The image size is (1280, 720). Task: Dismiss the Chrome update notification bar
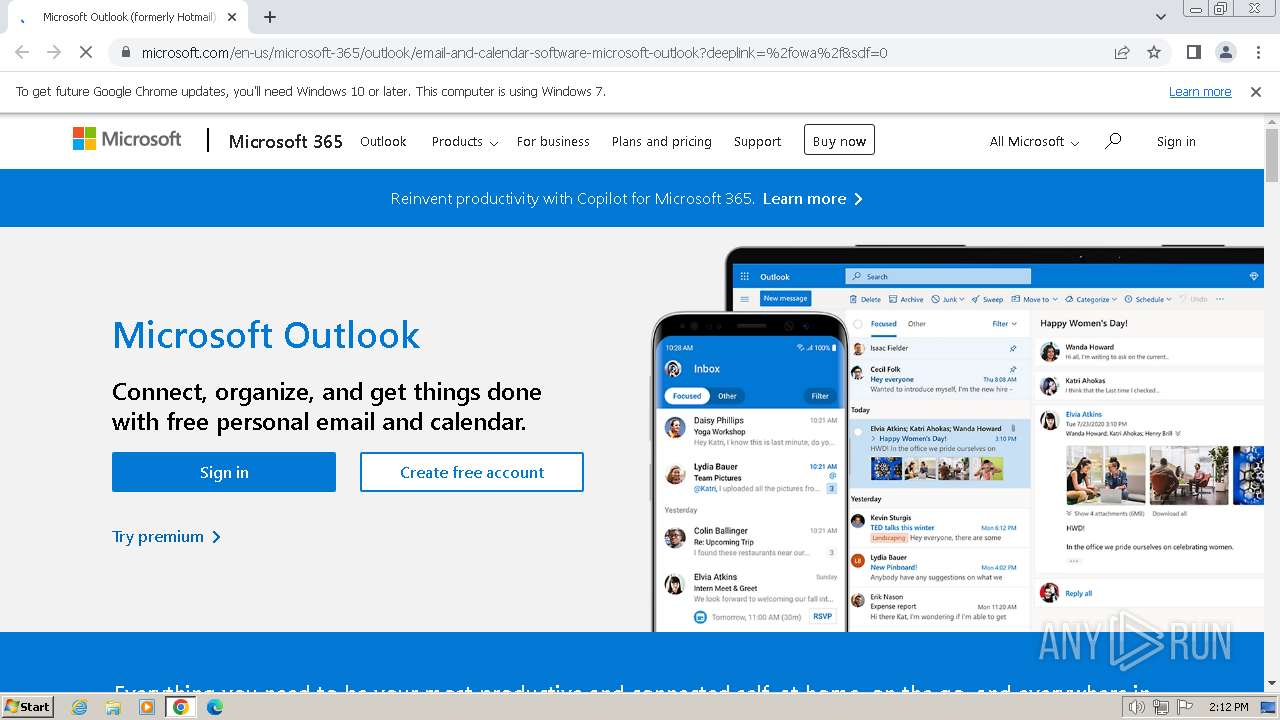coord(1256,91)
